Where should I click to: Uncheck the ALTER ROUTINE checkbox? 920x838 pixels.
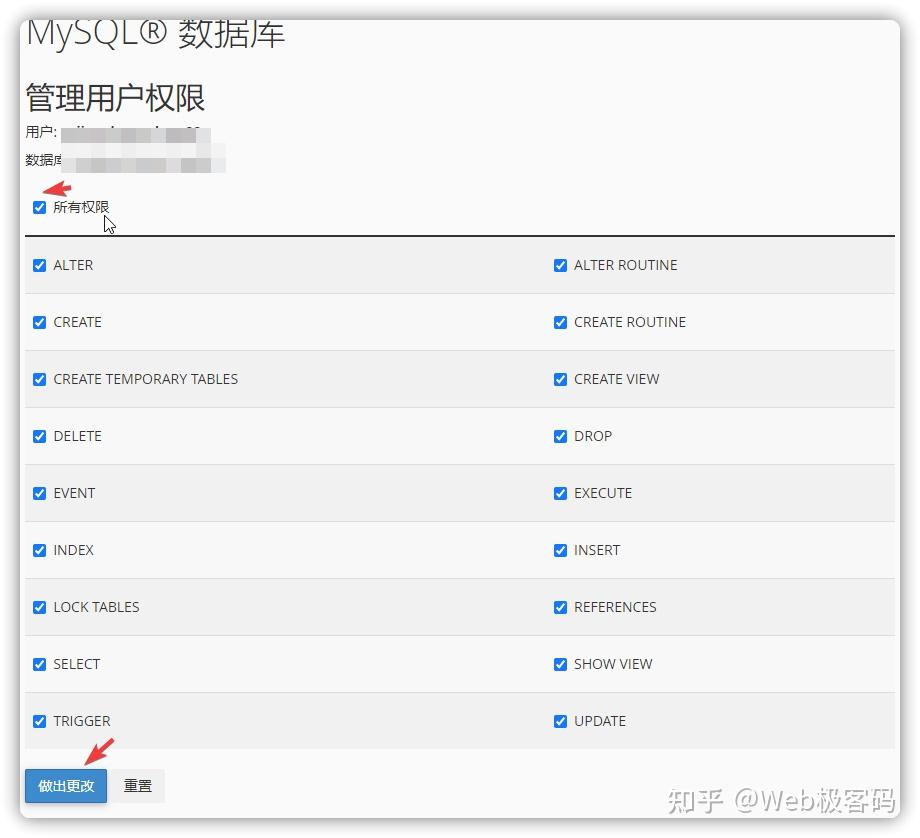pos(560,266)
